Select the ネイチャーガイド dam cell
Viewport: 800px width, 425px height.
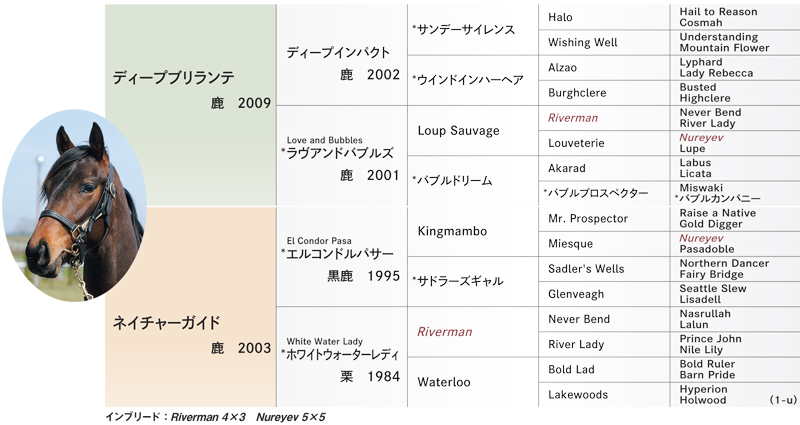[191, 307]
